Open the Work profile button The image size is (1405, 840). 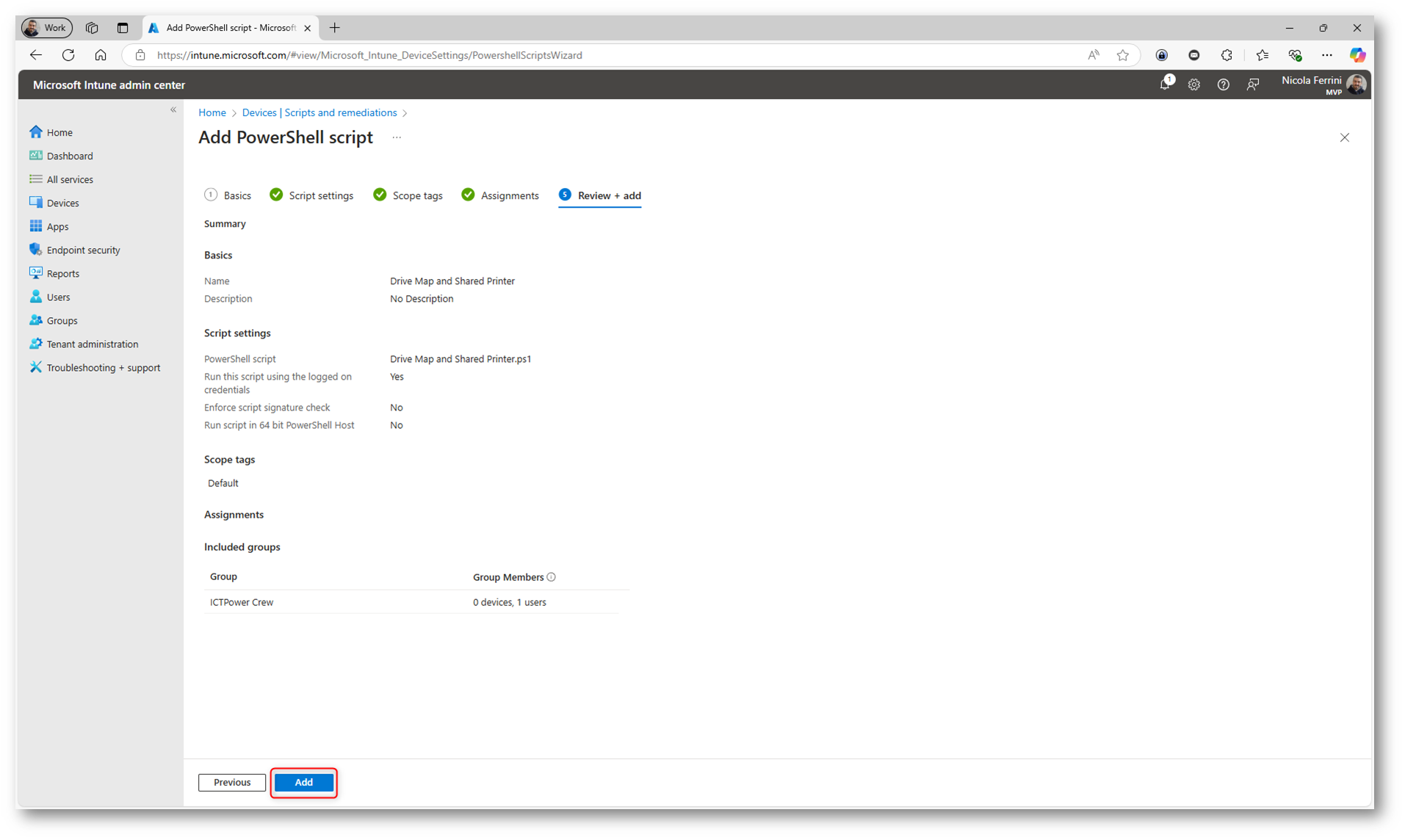46,28
